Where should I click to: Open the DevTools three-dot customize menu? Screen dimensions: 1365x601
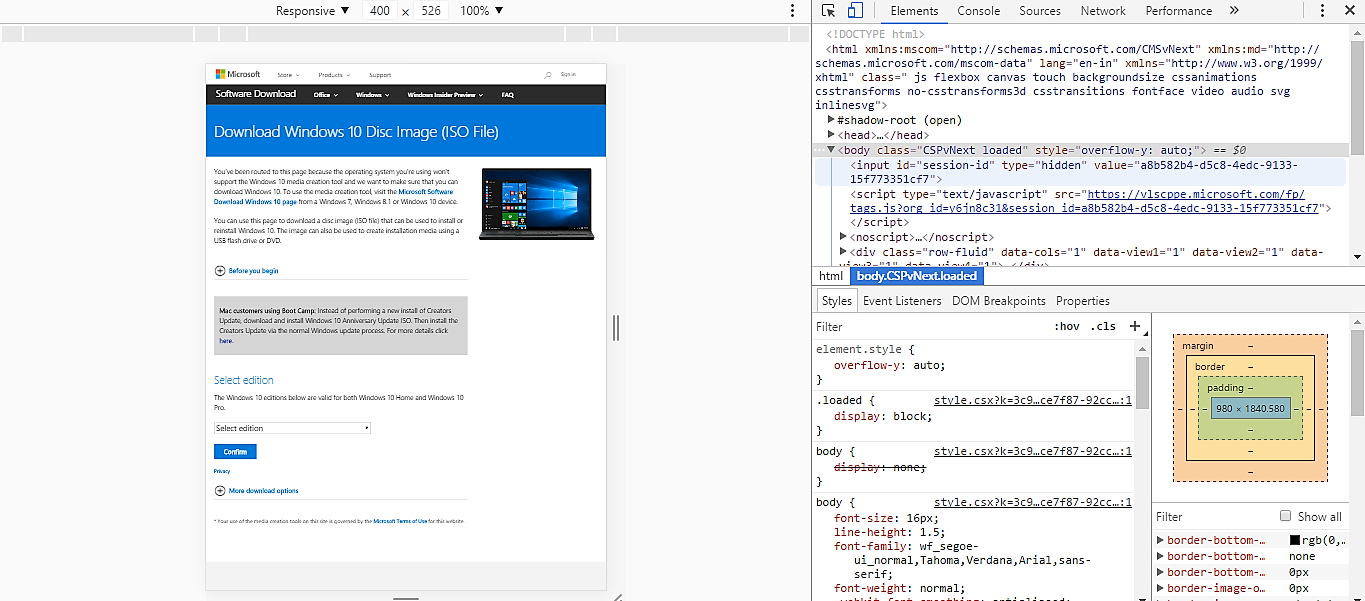point(1322,11)
